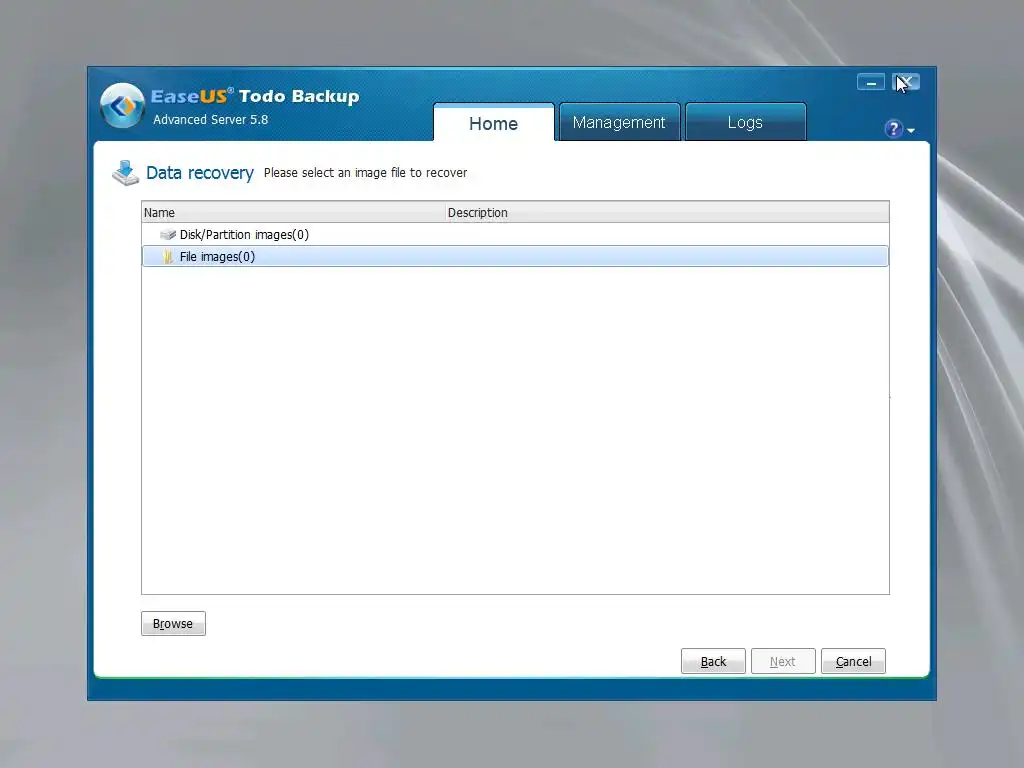Select Disk/Partition images(0) row
Image resolution: width=1024 pixels, height=768 pixels.
point(515,234)
